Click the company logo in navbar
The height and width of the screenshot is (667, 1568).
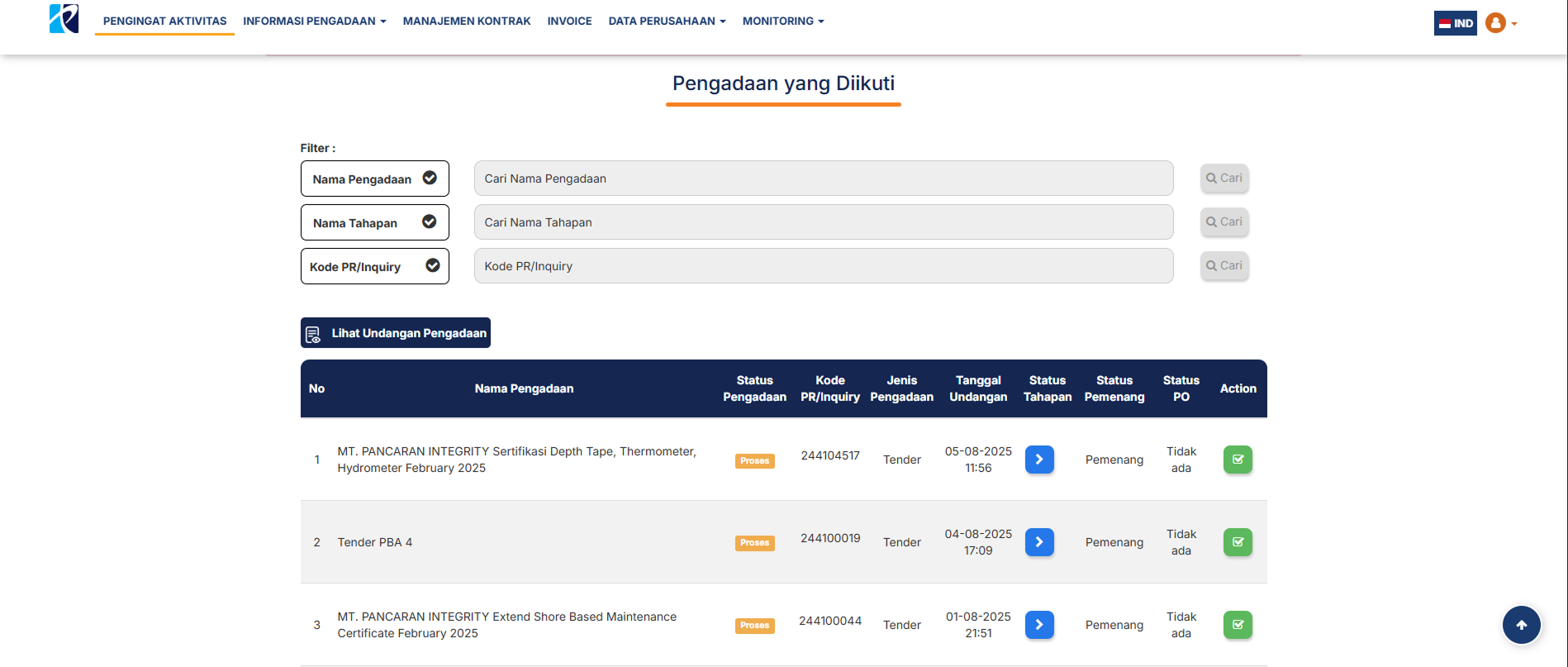point(64,19)
